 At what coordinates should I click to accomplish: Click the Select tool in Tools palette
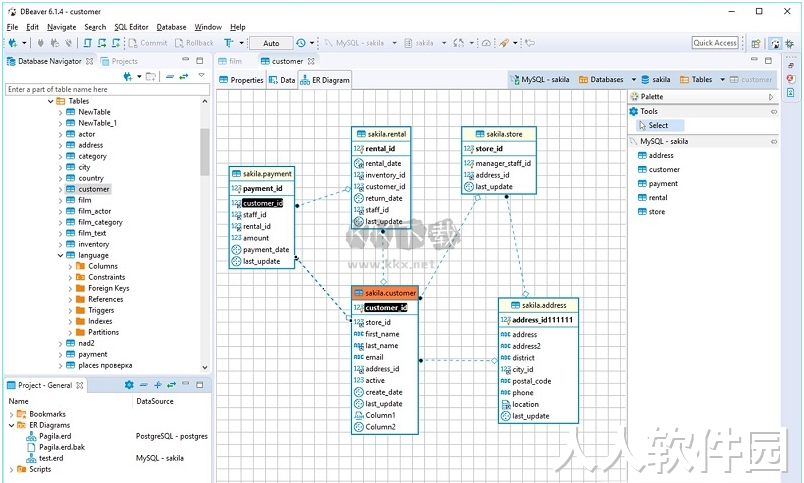659,126
